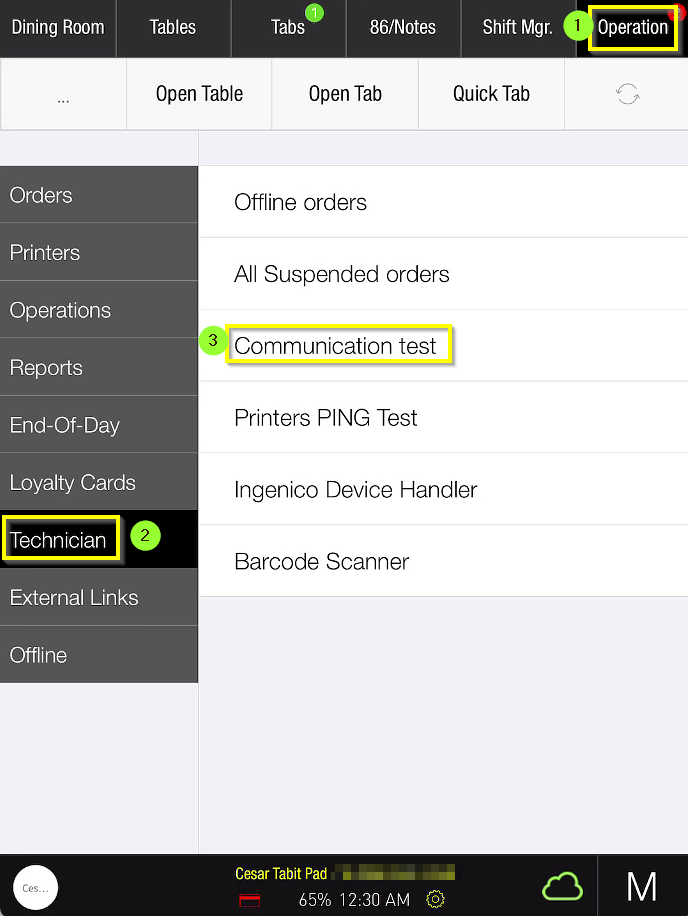Click the yellow settings gear icon

[435, 899]
